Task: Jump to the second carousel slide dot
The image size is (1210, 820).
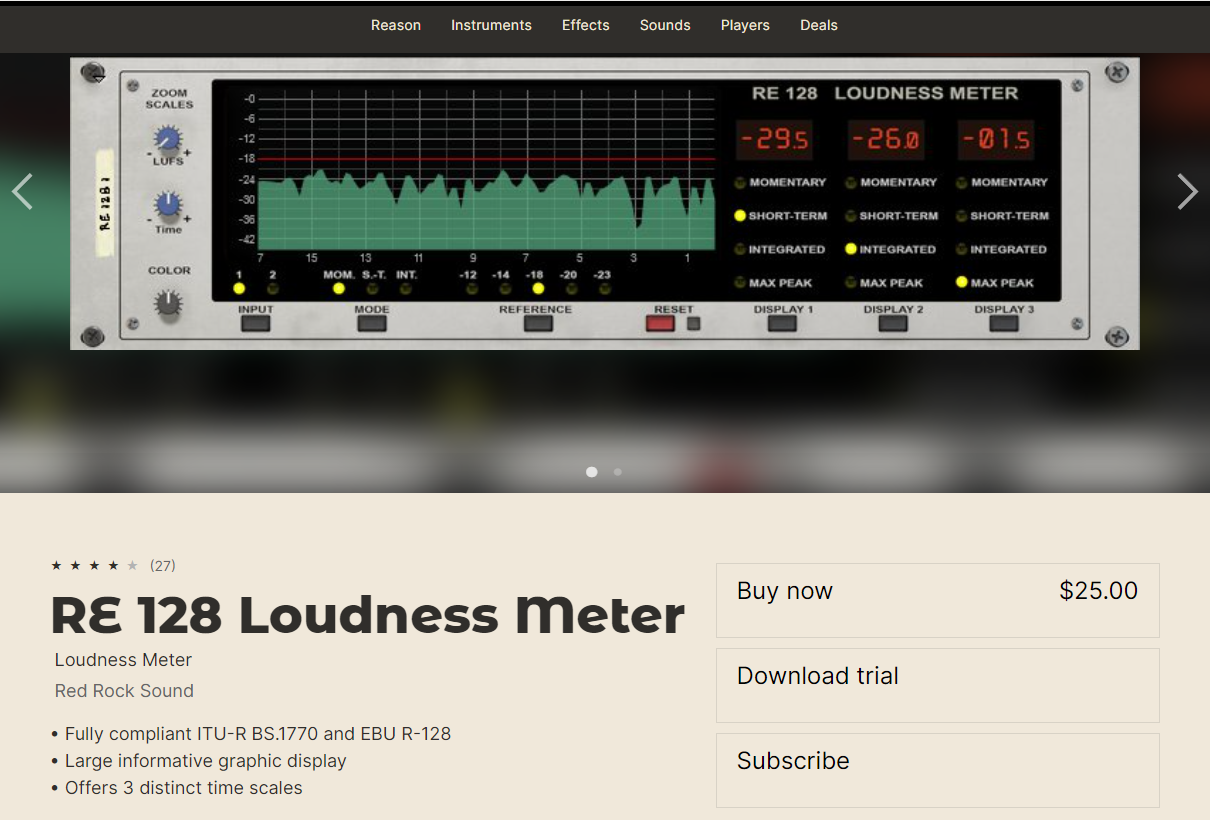Action: point(618,472)
